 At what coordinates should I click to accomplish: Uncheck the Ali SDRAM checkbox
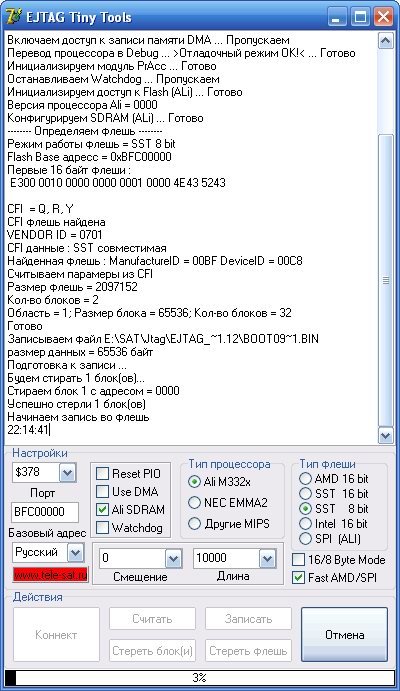point(102,509)
